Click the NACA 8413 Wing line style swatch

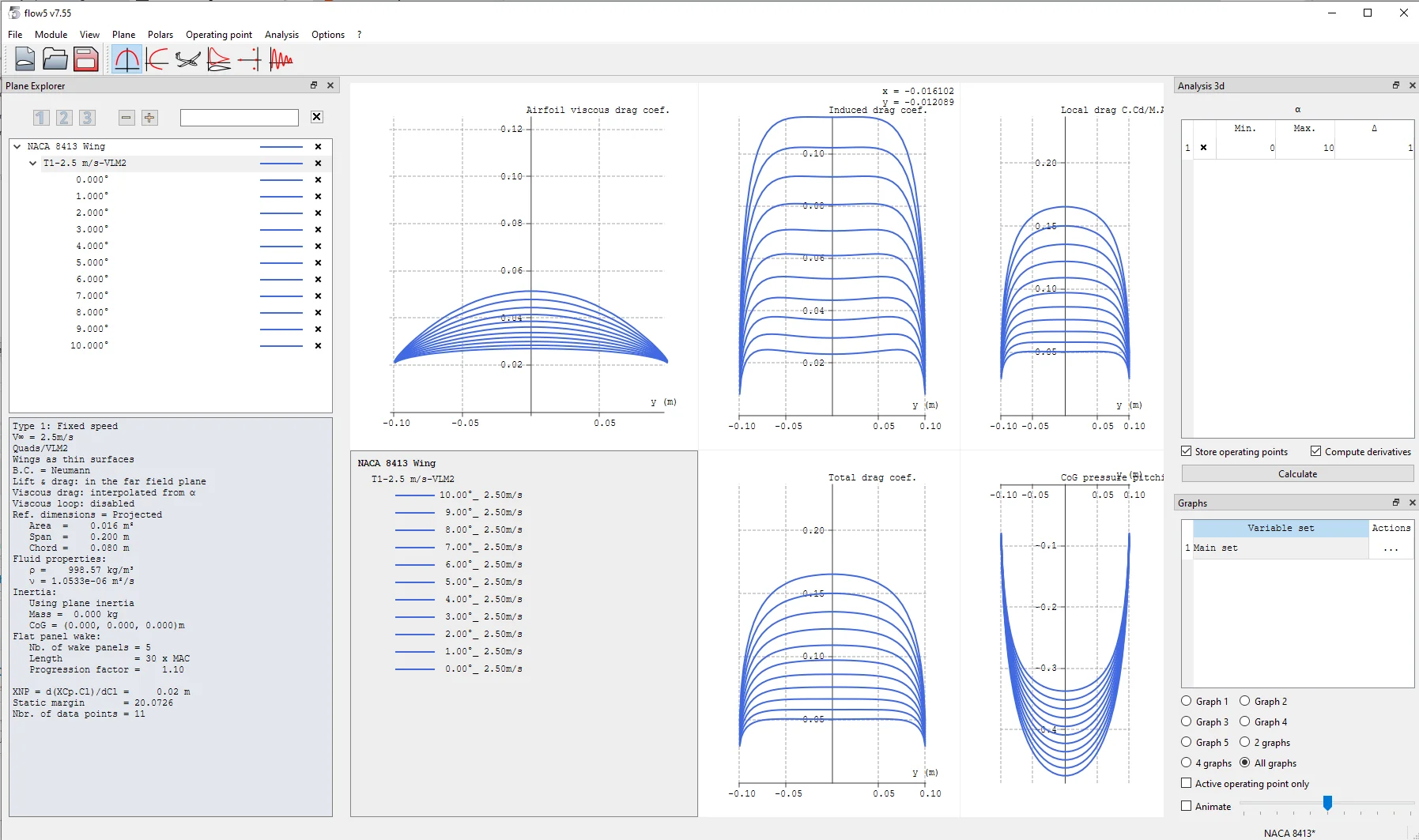pyautogui.click(x=281, y=146)
